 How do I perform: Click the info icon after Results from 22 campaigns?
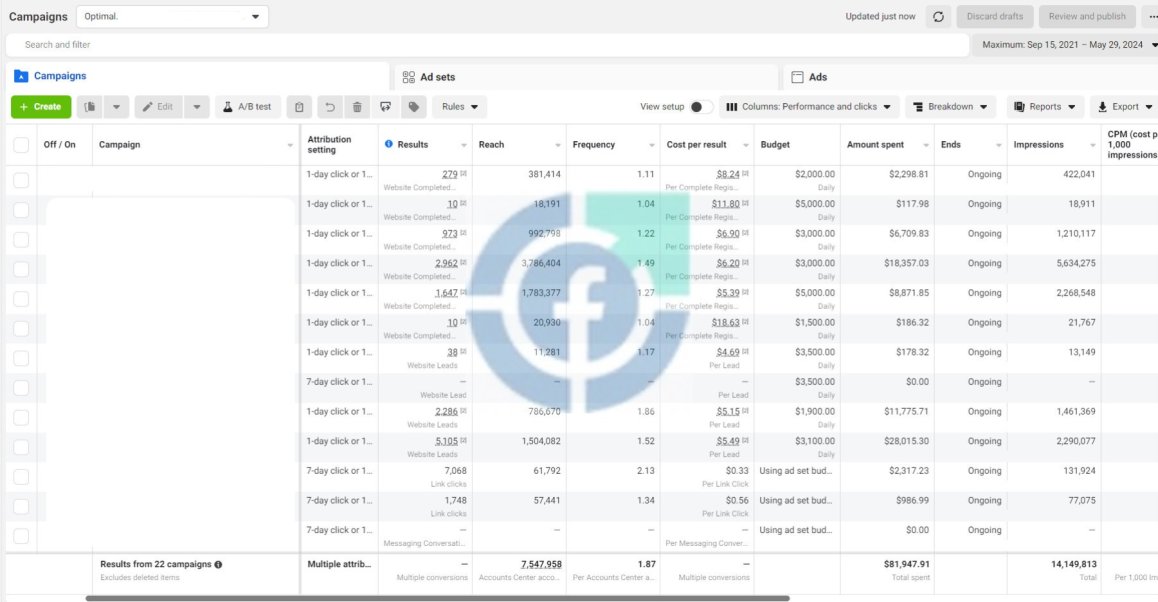(219, 564)
